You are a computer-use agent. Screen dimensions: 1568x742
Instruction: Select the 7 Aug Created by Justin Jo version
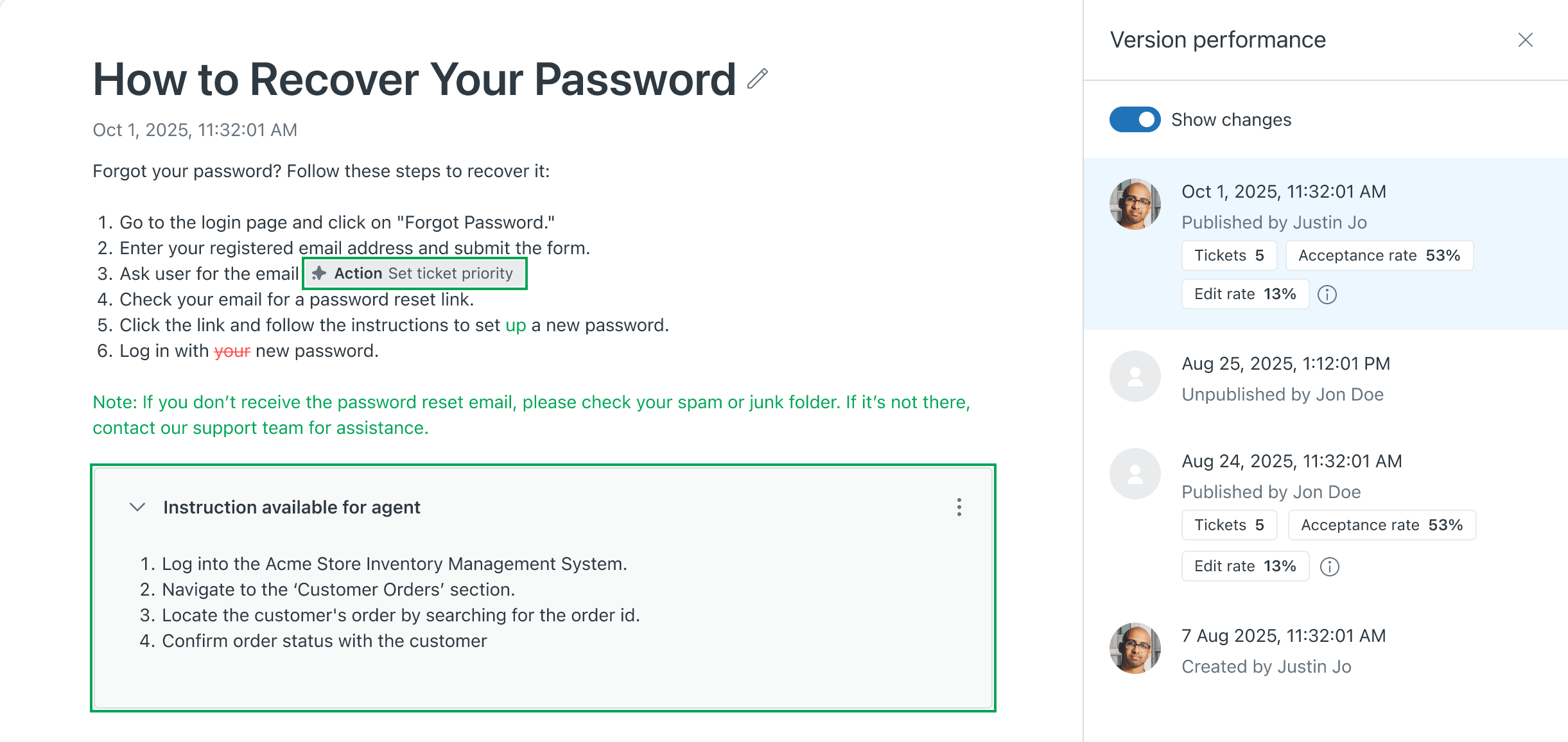click(1284, 651)
